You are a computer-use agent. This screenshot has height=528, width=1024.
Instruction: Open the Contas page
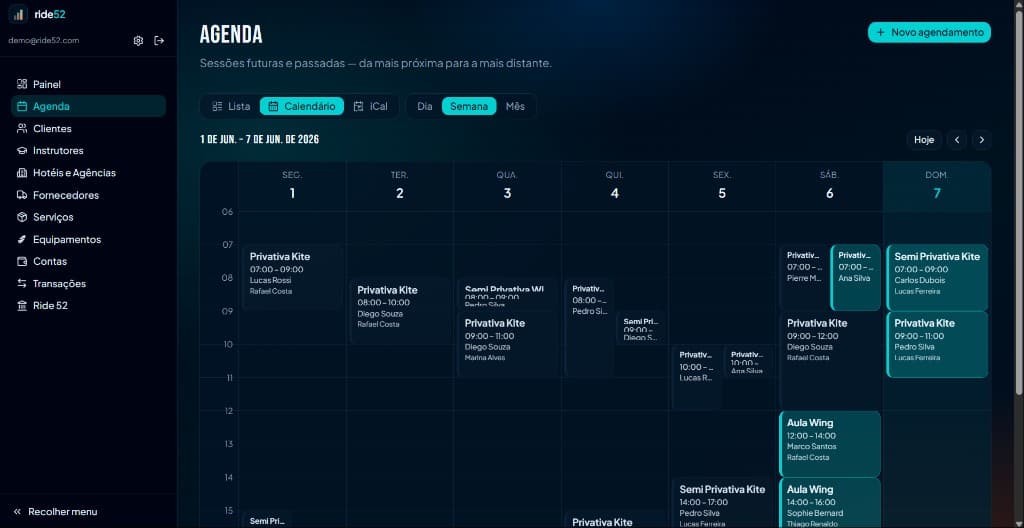click(x=88, y=261)
